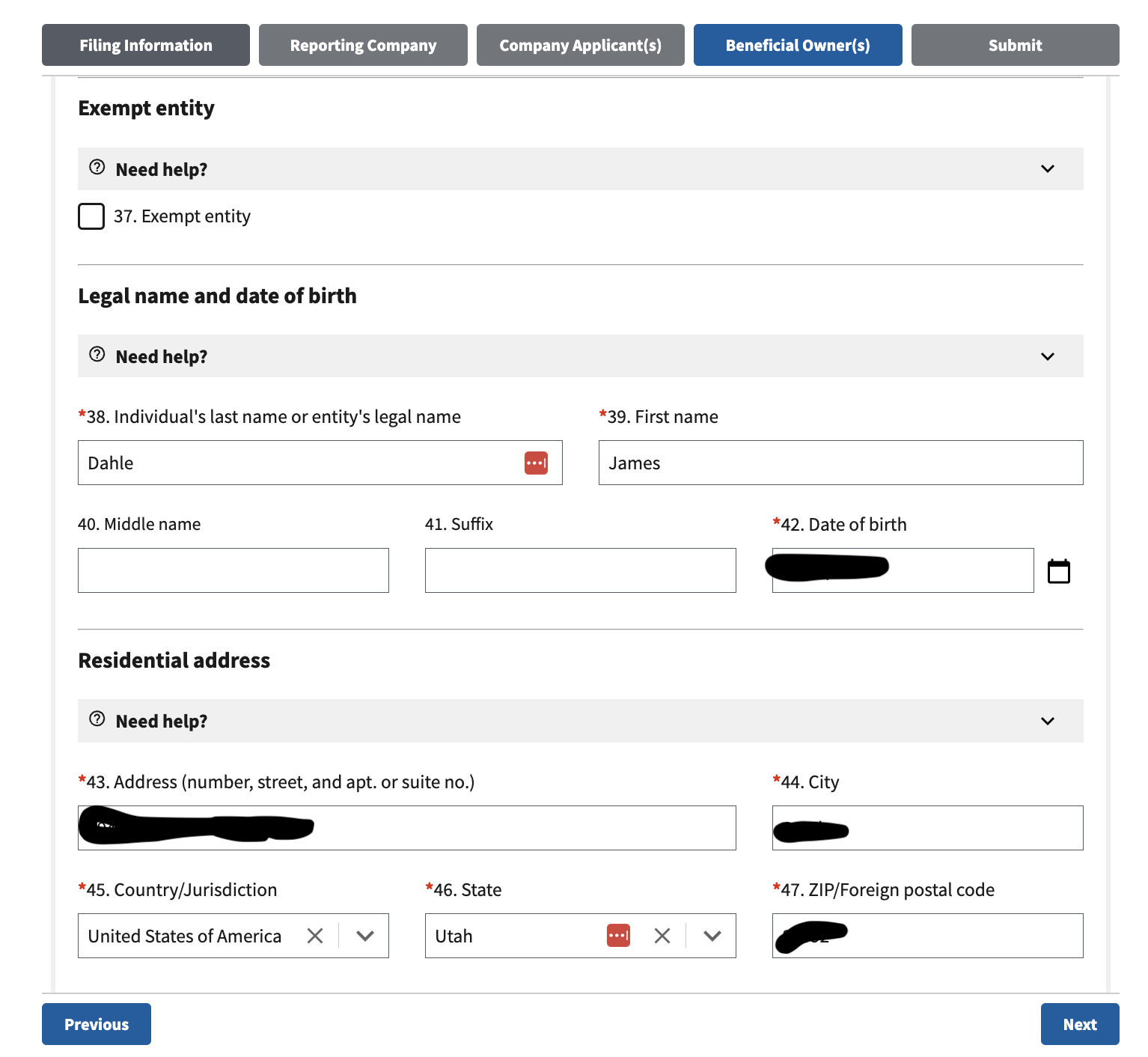Open the Company Applicant(s) tab
1148x1057 pixels.
point(580,45)
